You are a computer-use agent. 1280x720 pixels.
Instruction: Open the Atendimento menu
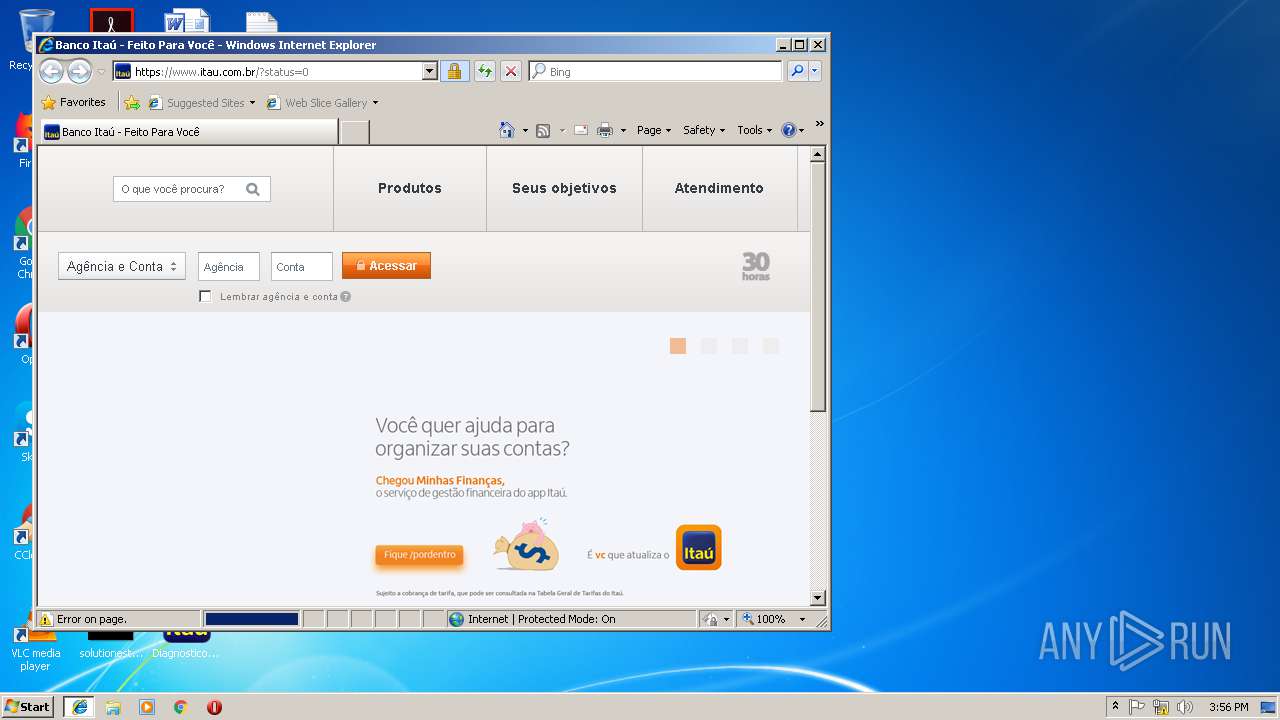(x=719, y=188)
